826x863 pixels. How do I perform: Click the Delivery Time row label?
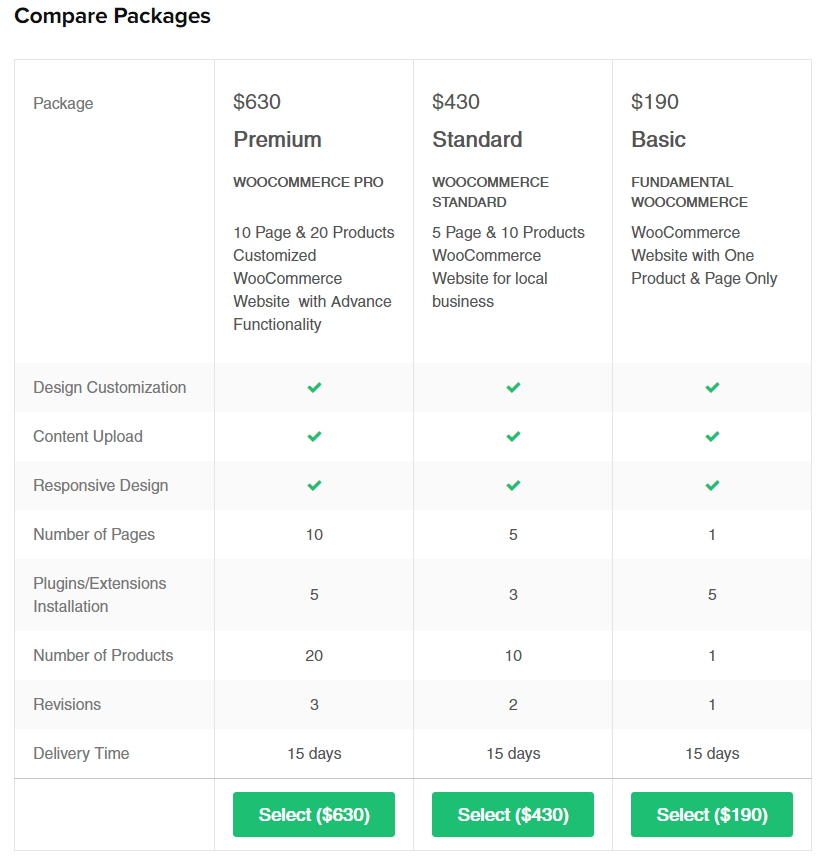coord(81,753)
